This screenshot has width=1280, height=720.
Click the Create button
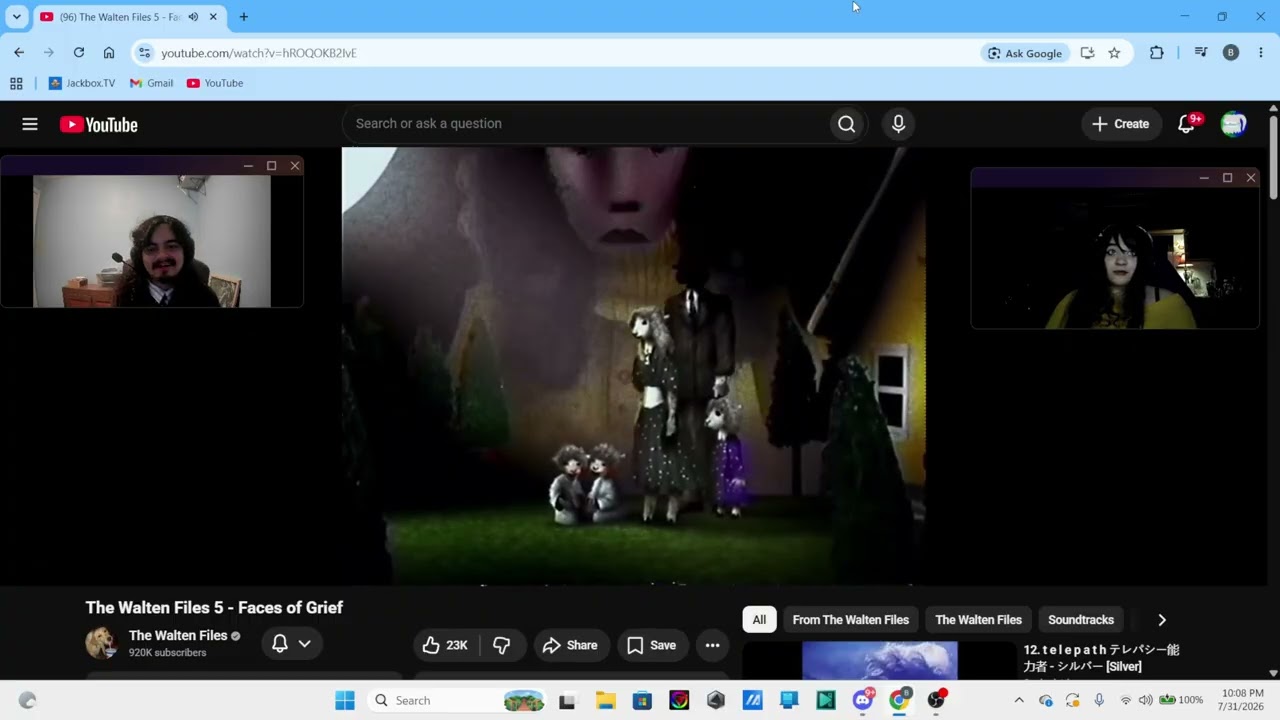[x=1121, y=124]
